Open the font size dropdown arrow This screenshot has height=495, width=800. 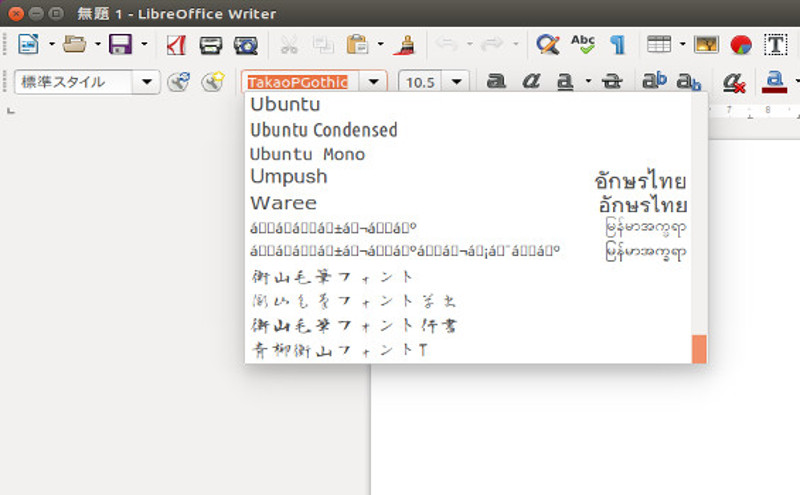click(457, 82)
